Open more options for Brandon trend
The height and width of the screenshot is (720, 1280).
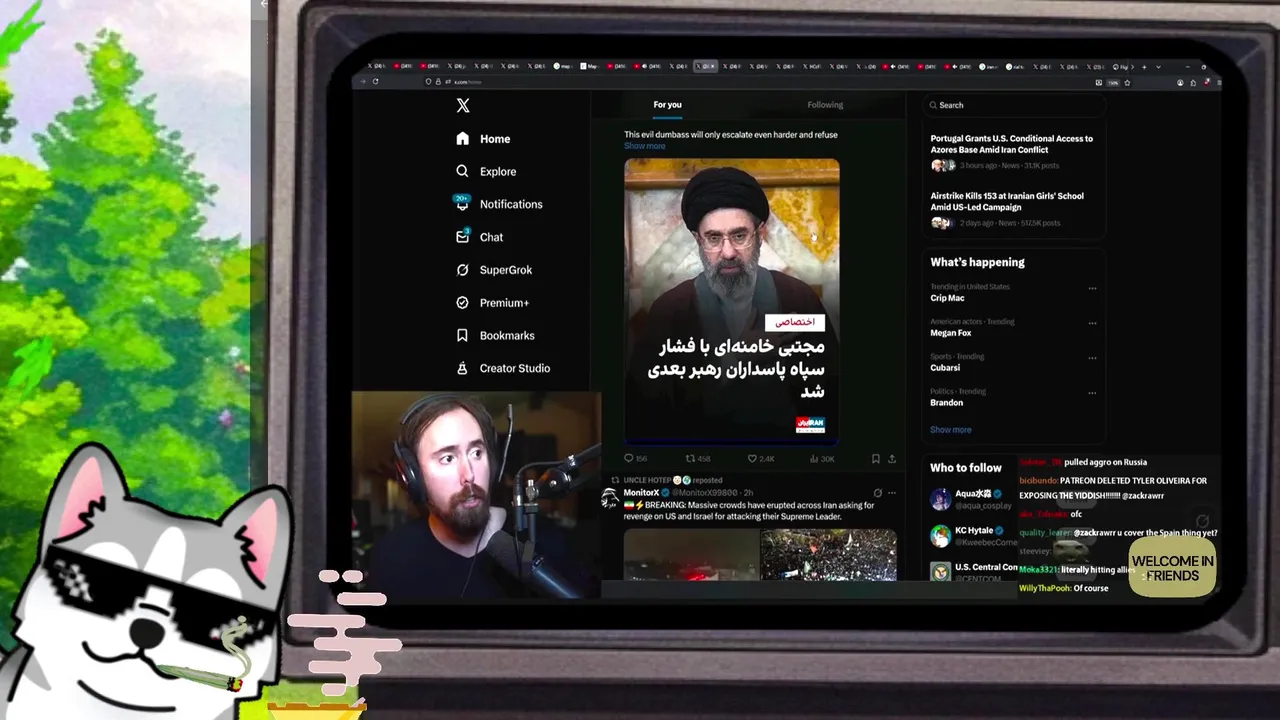1092,394
